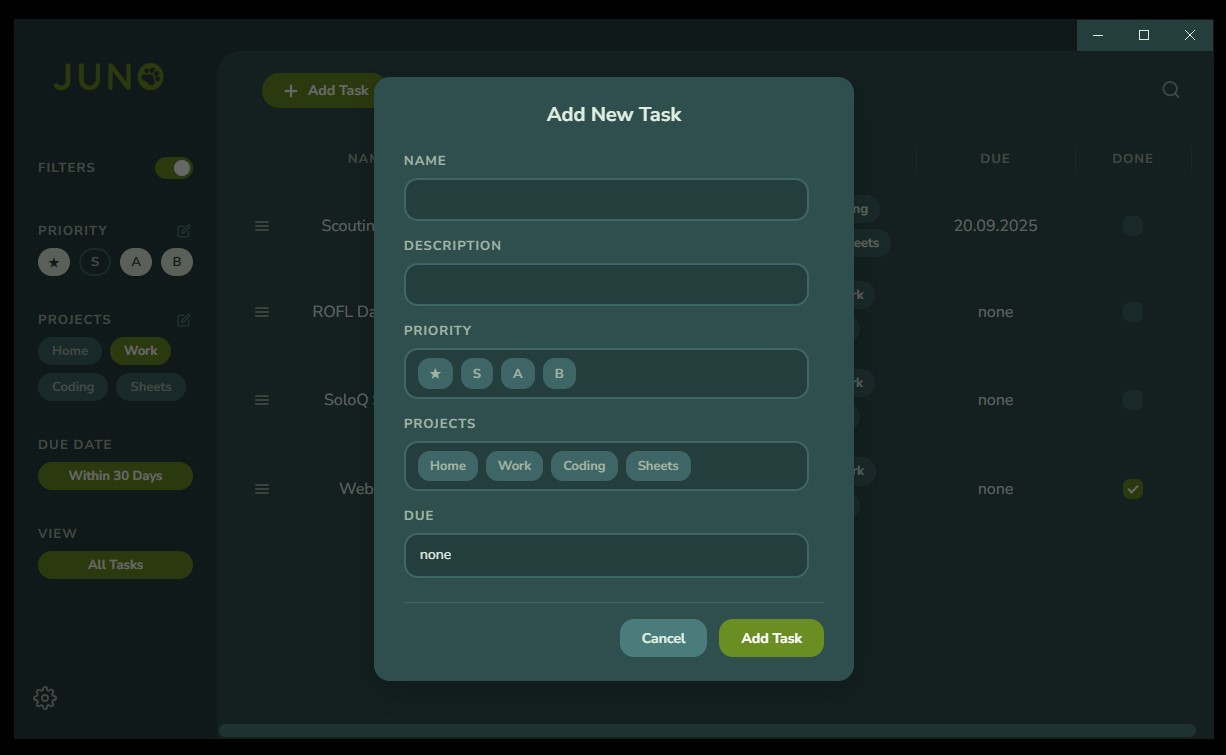The width and height of the screenshot is (1226, 755).
Task: Open settings gear icon
Action: coord(45,698)
